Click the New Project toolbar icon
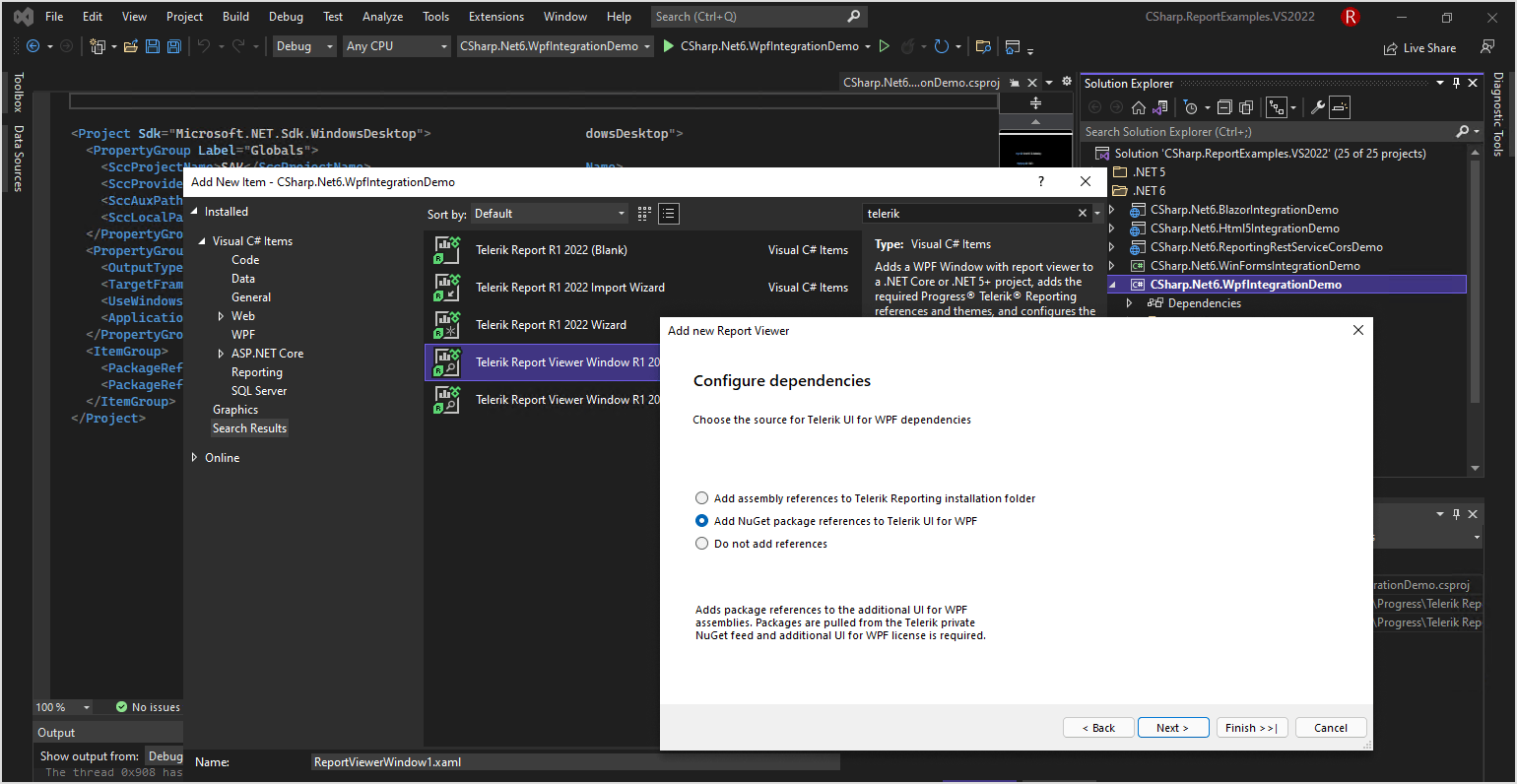Screen dimensions: 1517x784 98,46
